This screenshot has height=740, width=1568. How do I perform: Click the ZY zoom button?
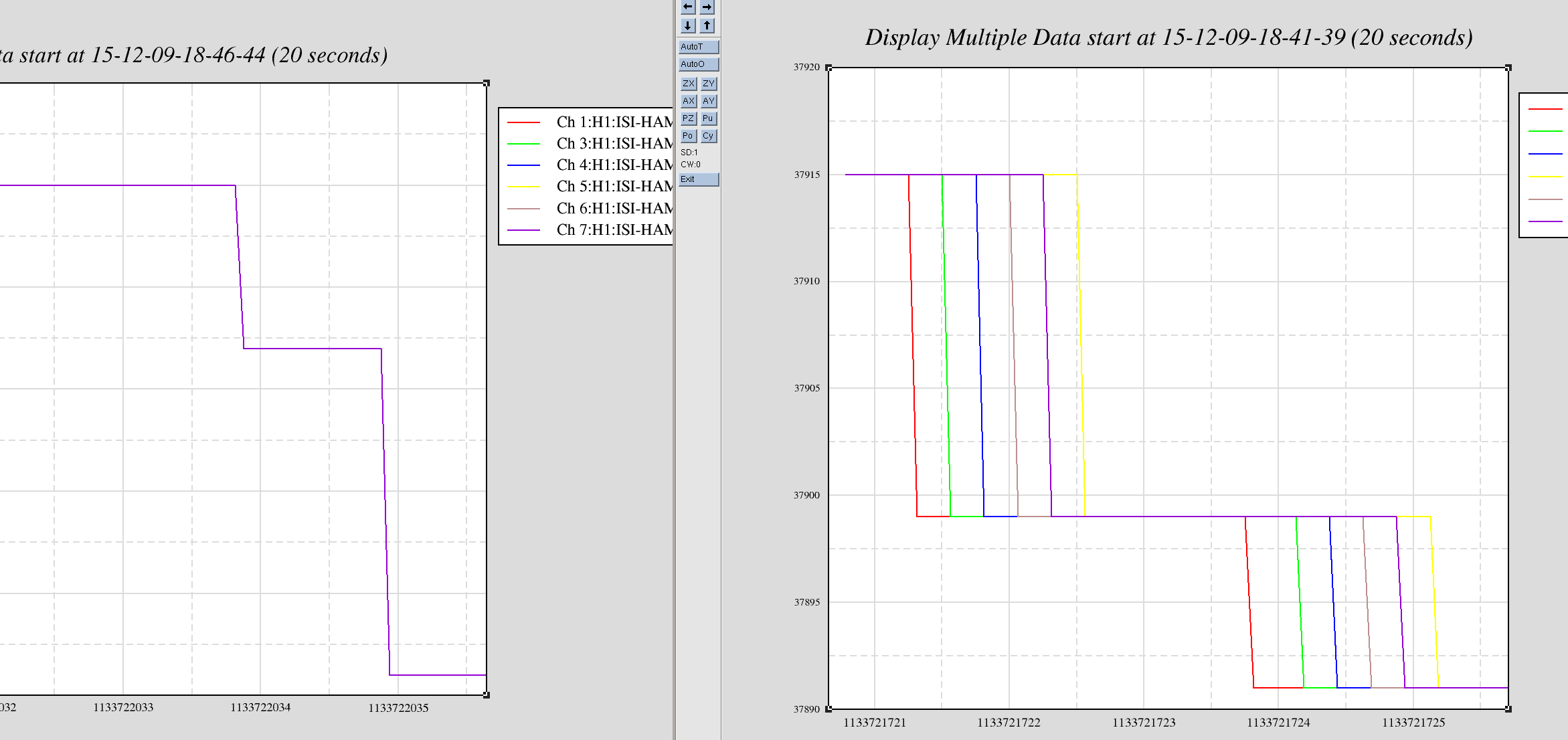pyautogui.click(x=709, y=84)
